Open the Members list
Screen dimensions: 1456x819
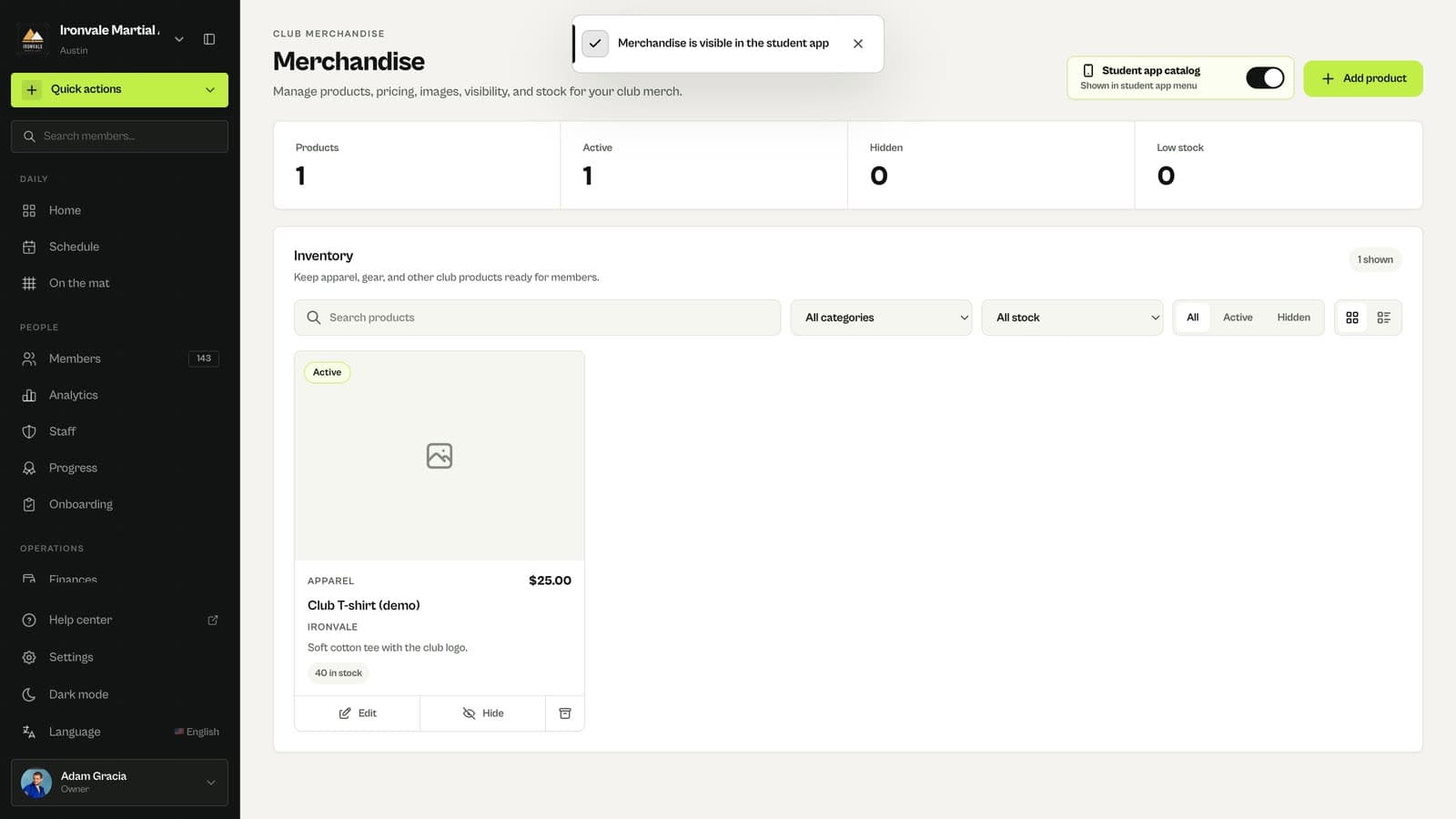point(119,359)
